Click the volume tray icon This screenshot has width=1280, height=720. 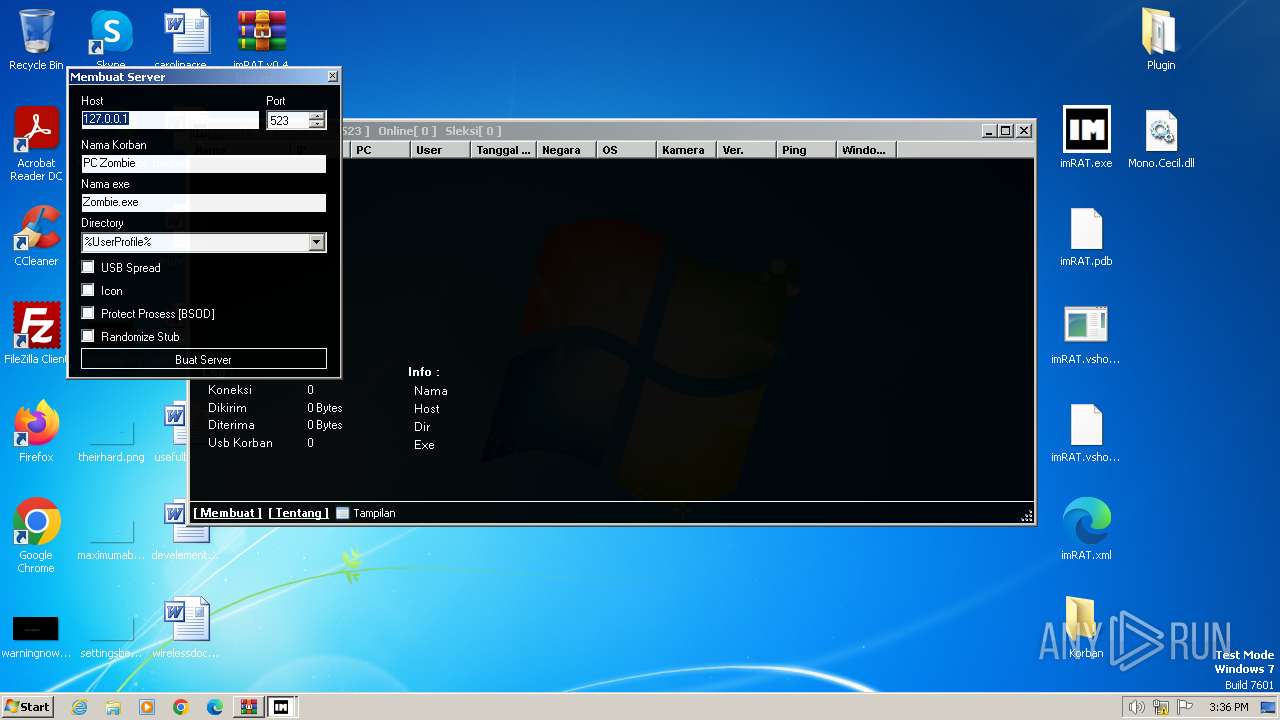tap(1136, 707)
